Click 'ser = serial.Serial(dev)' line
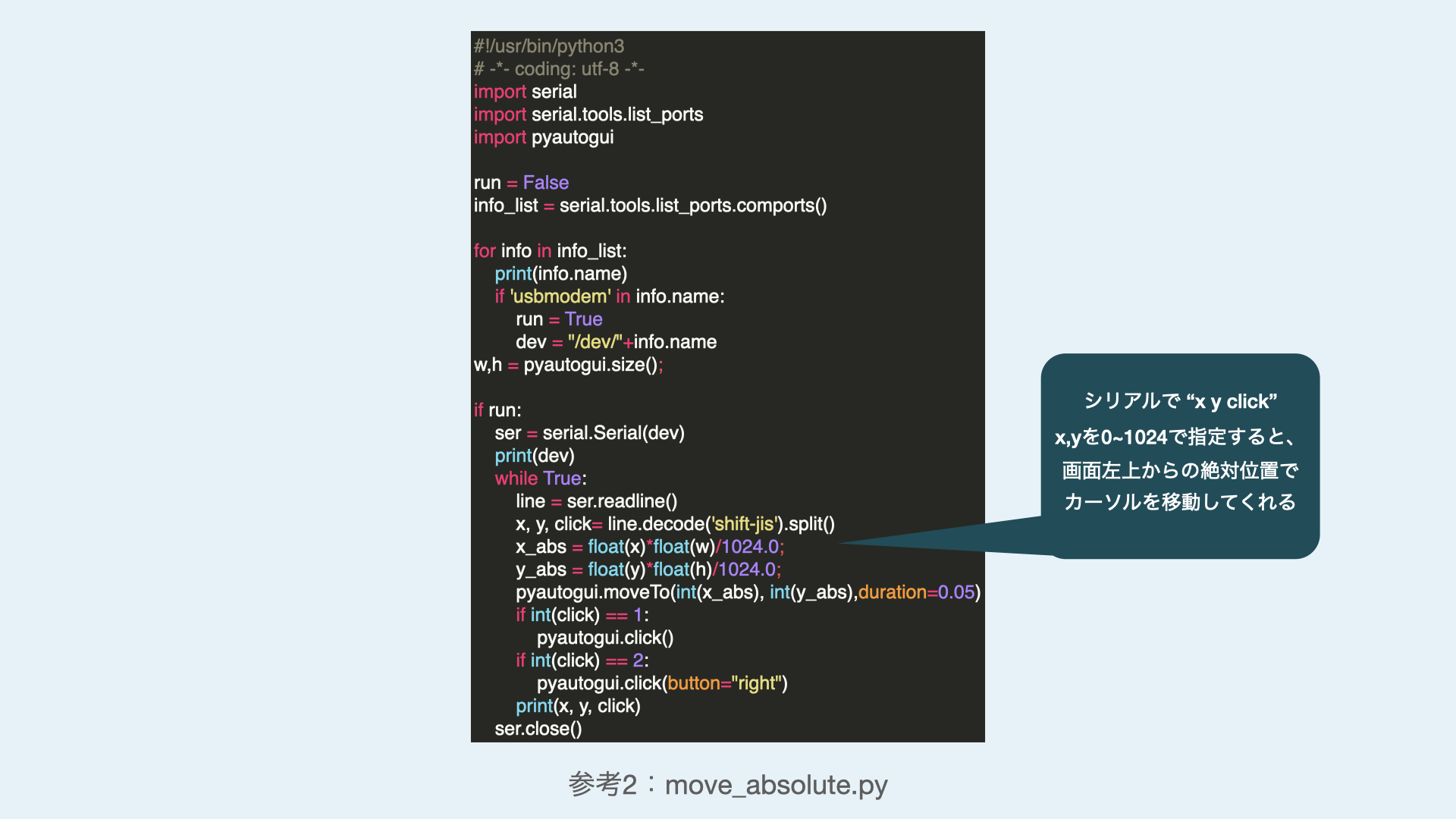1456x819 pixels. (x=589, y=433)
